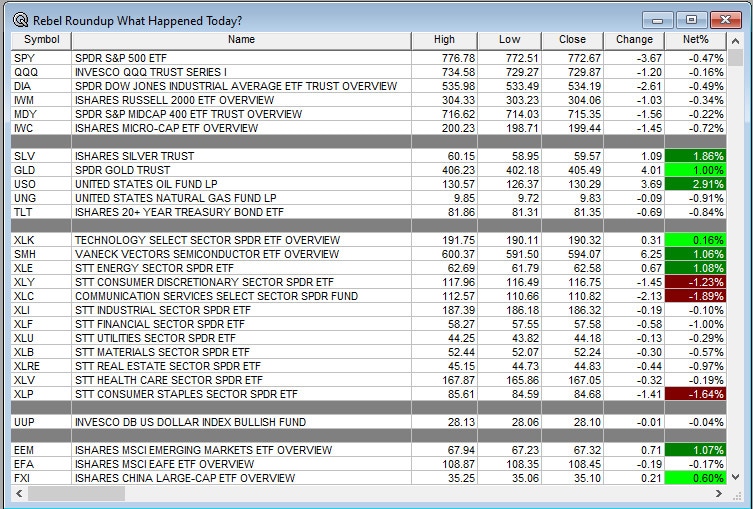Image resolution: width=753 pixels, height=509 pixels.
Task: Click INVESCO DB US DOLLAR INDEX BULLISH FUND
Action: coord(241,422)
